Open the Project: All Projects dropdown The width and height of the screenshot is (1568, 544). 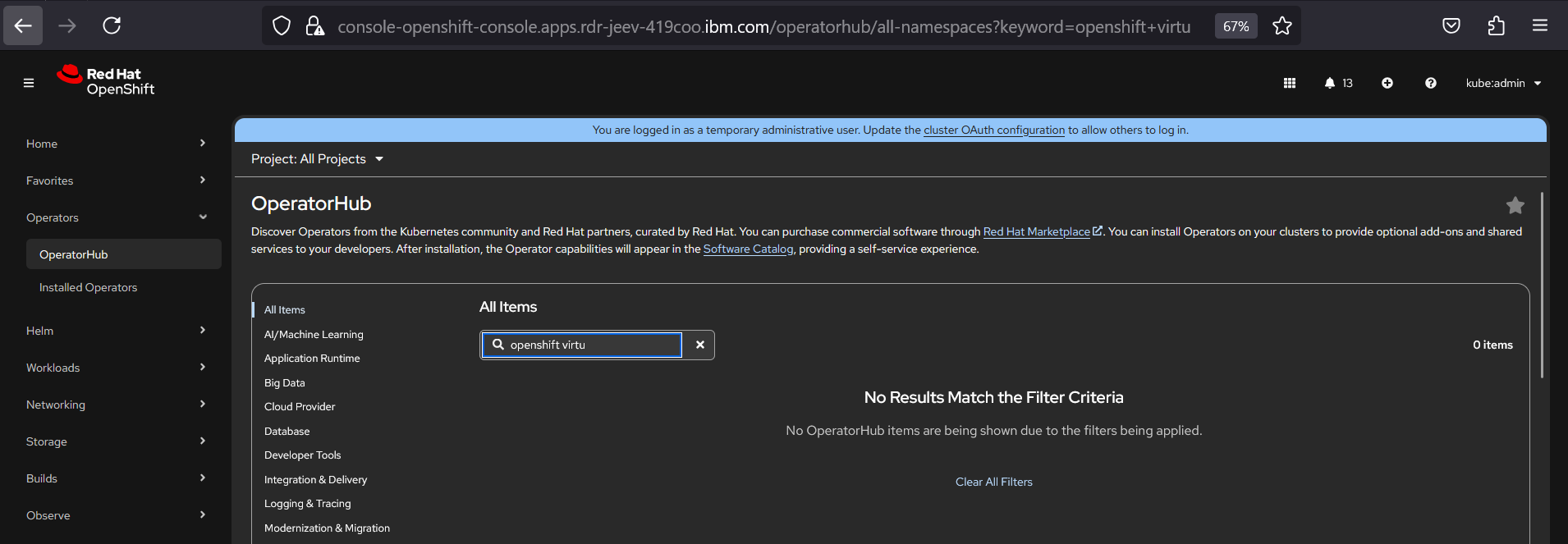click(x=317, y=159)
